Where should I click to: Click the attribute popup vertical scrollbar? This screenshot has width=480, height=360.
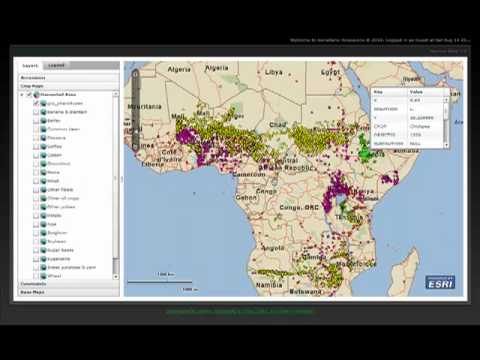pos(446,122)
